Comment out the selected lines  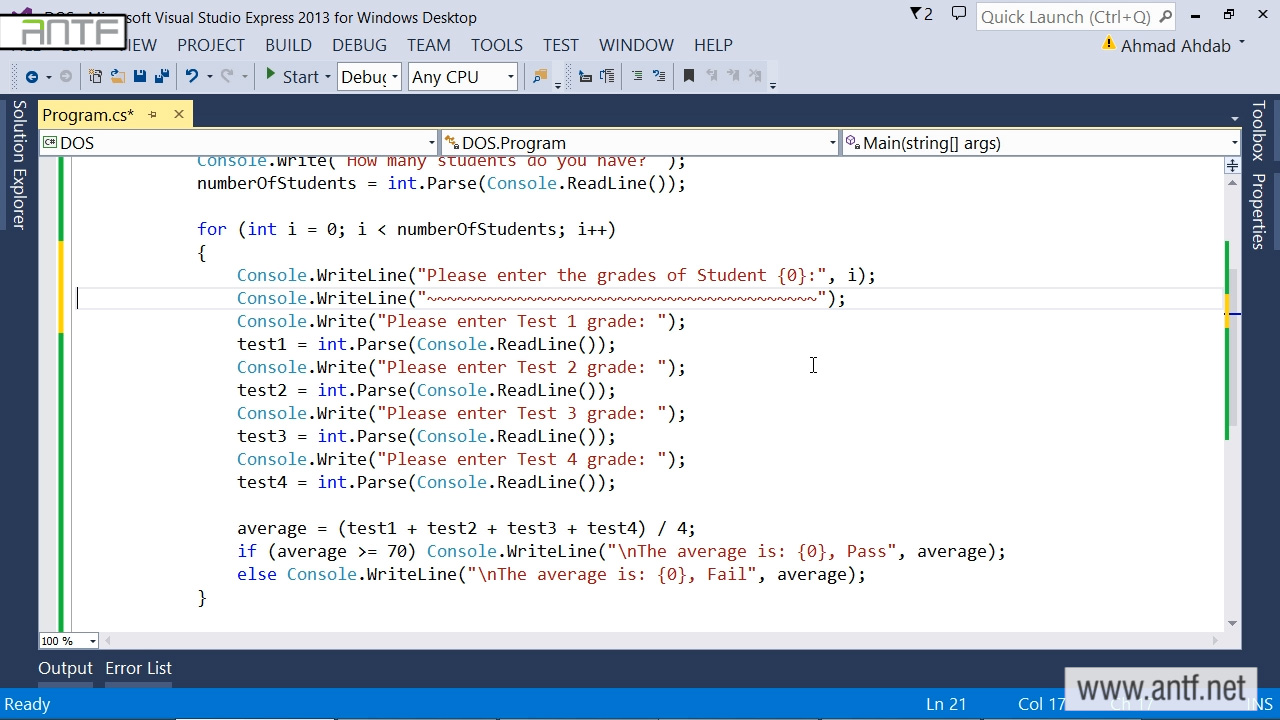point(637,77)
